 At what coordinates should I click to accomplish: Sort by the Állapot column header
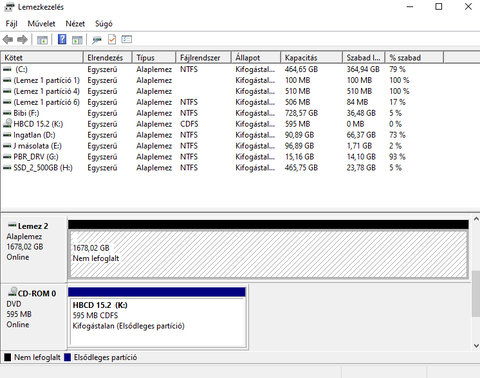click(x=256, y=57)
